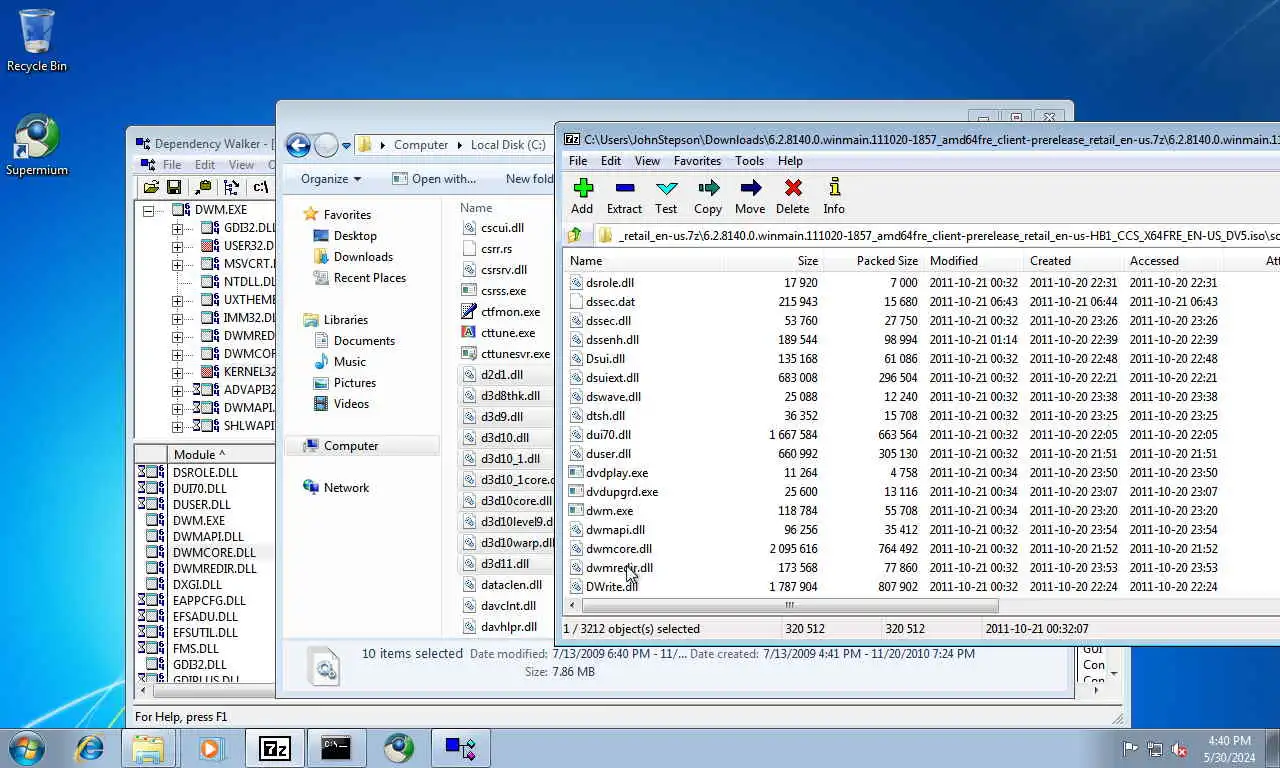Viewport: 1280px width, 768px height.
Task: Open the 7-Zip Edit menu
Action: point(611,161)
